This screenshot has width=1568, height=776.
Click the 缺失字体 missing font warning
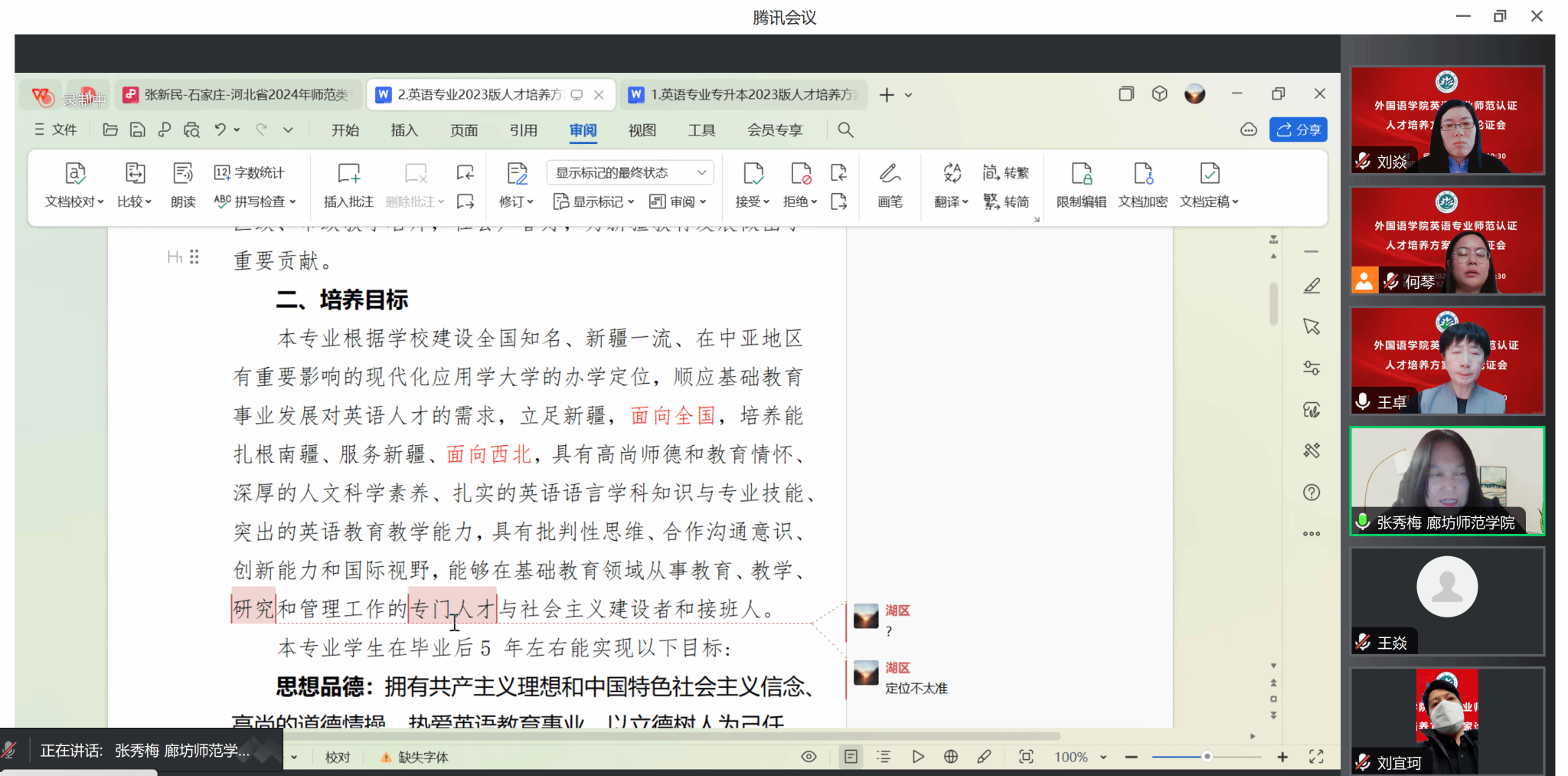[x=415, y=758]
